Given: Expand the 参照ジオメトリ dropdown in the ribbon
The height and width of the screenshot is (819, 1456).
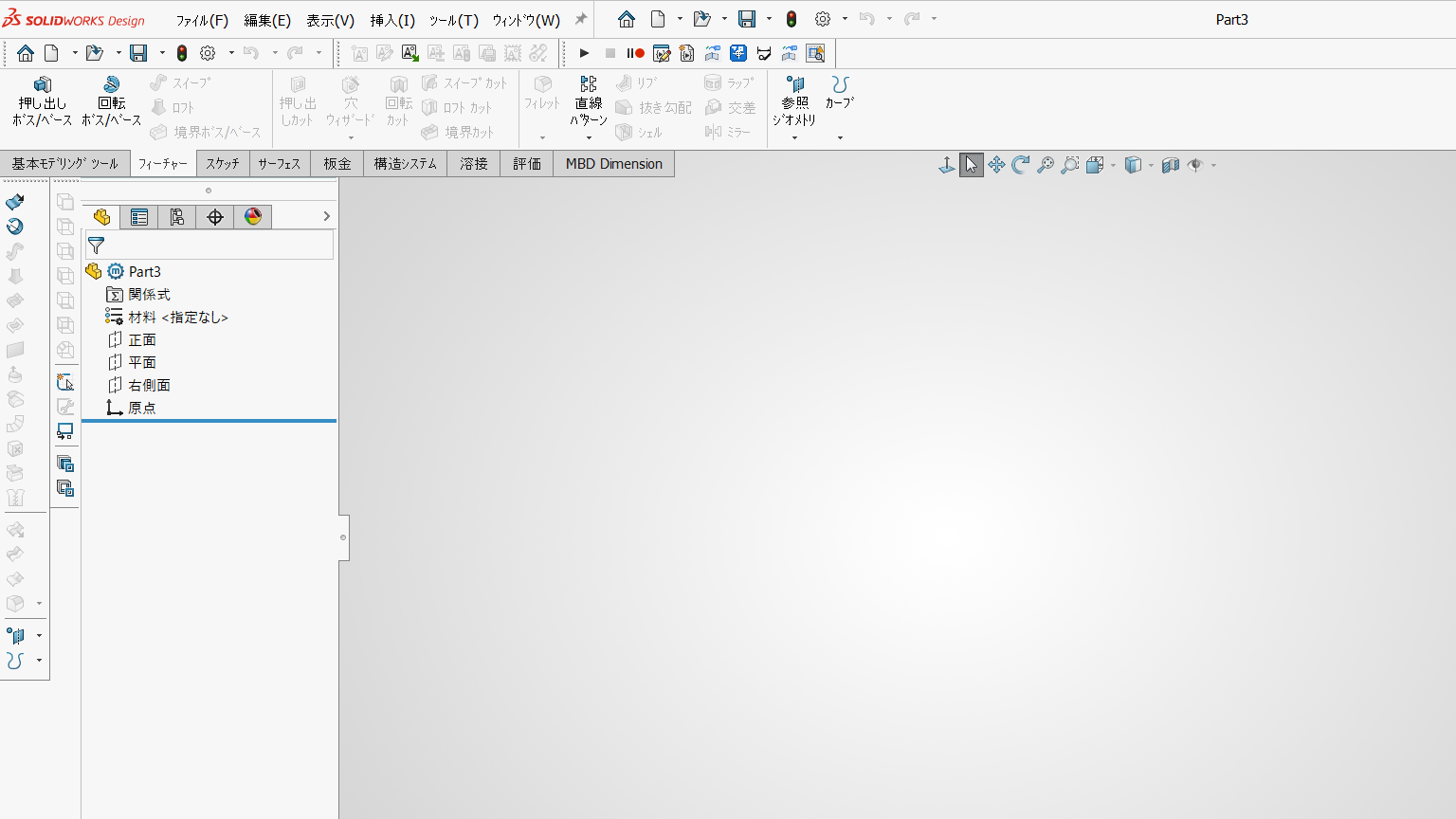Looking at the screenshot, I should pos(794,138).
